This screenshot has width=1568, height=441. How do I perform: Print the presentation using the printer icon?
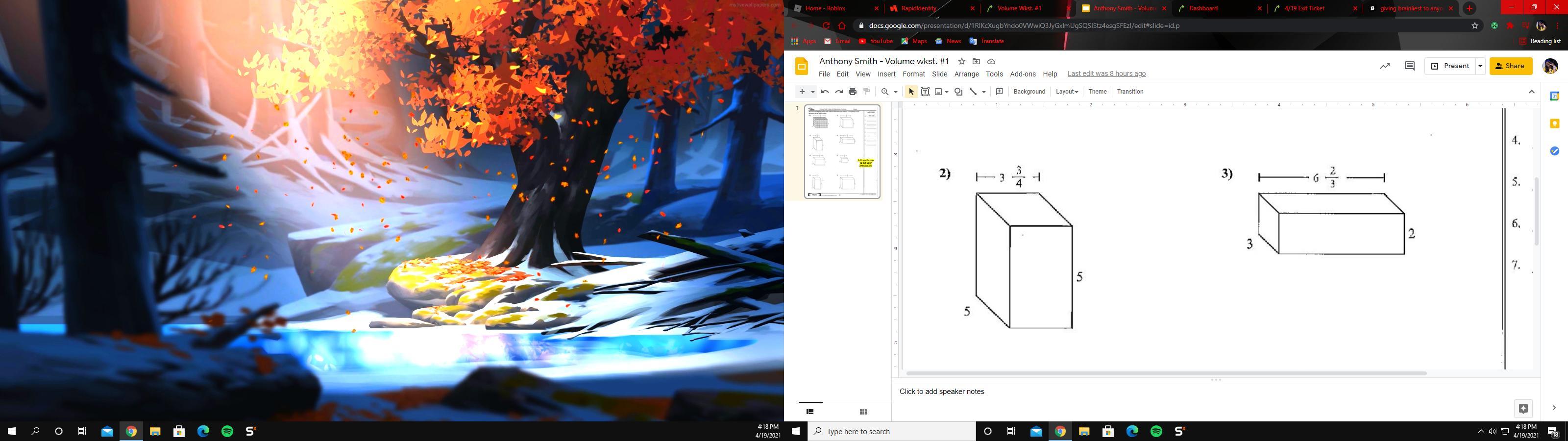click(x=853, y=91)
